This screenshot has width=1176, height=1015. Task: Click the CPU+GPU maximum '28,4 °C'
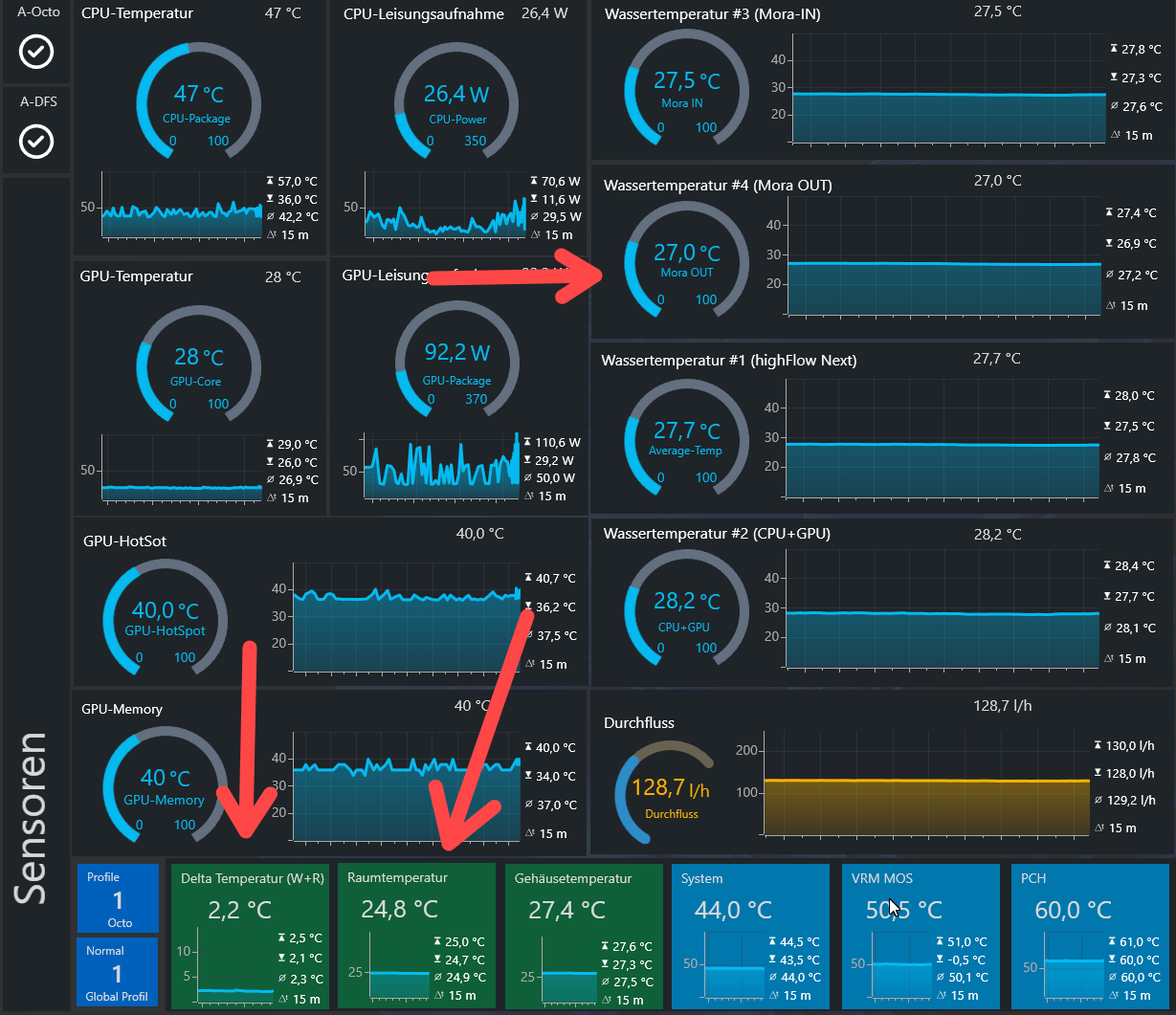[1136, 566]
